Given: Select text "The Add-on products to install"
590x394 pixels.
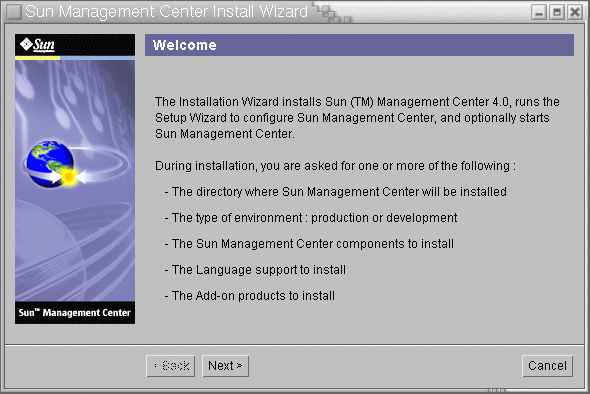Looking at the screenshot, I should click(253, 296).
